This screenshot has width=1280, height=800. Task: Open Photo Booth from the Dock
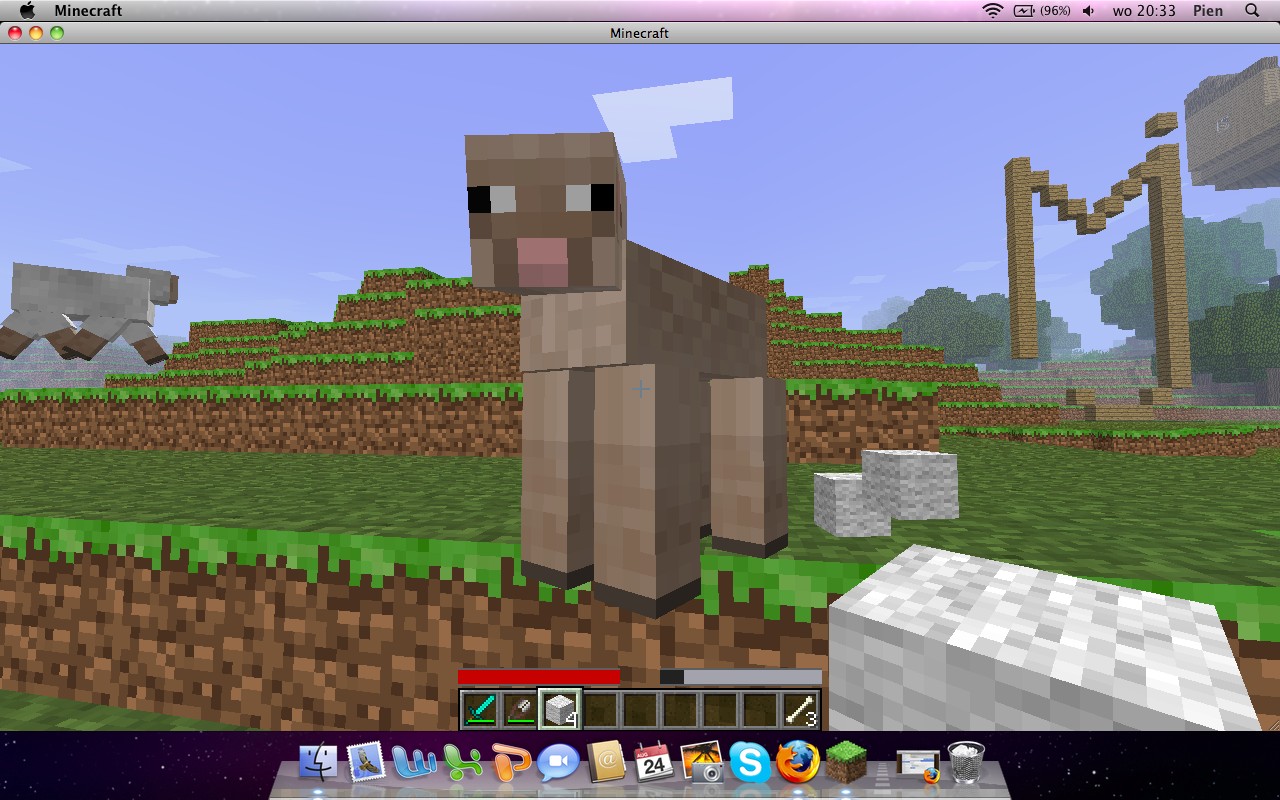(704, 765)
